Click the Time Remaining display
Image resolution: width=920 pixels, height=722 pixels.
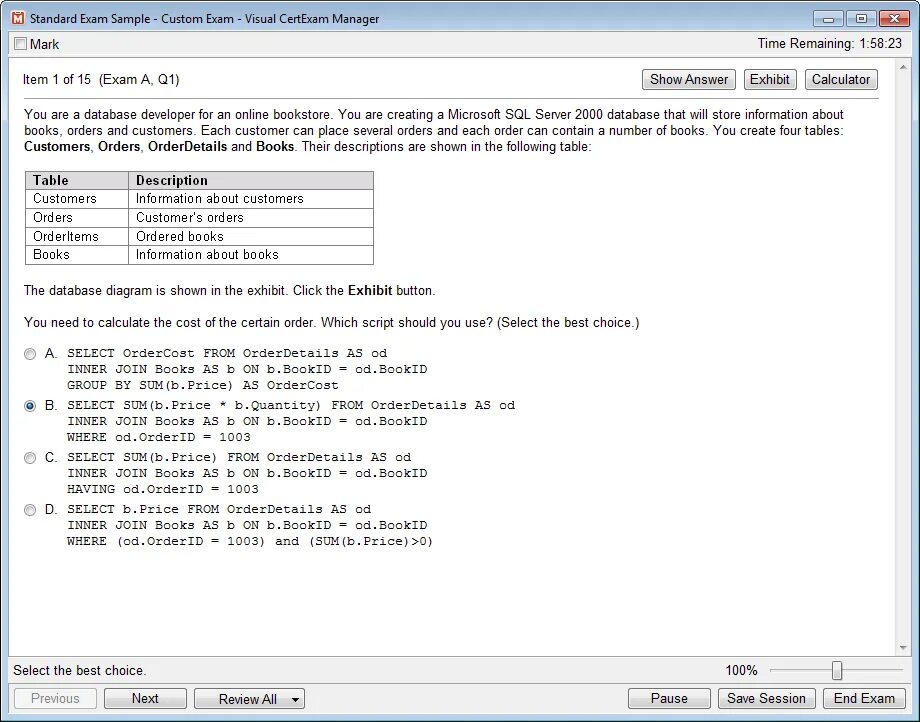(830, 43)
